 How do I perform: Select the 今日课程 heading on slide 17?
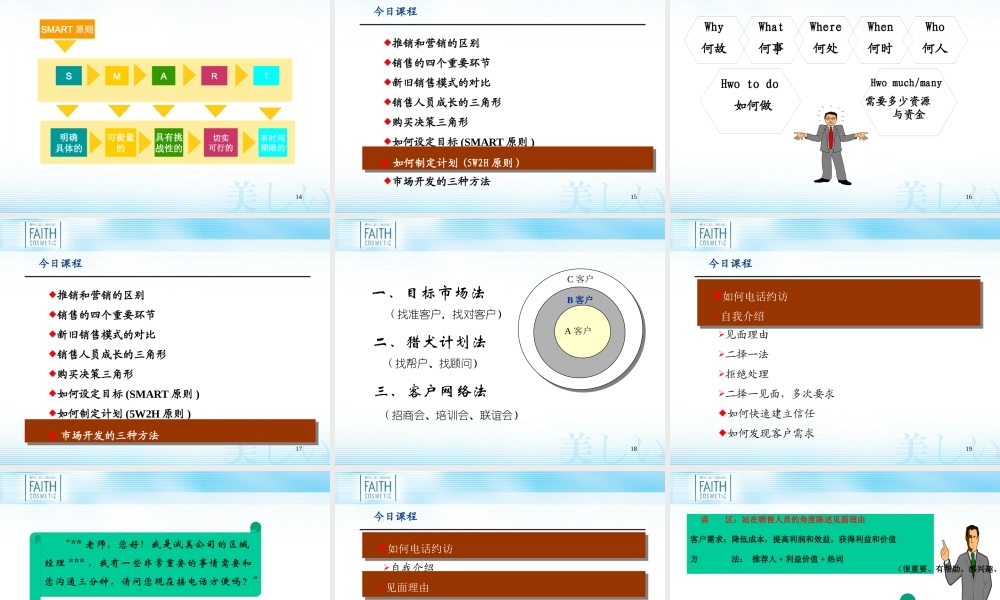coord(61,263)
